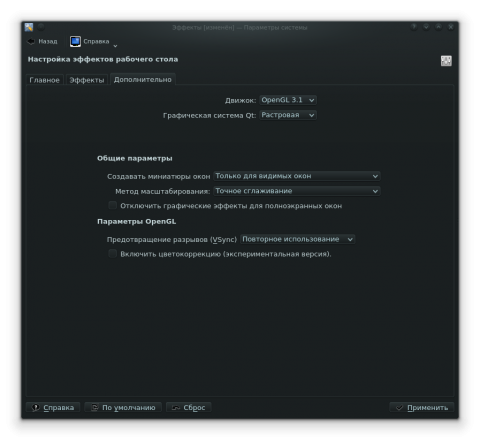Open the VSync tearing prevention dropdown
Image resolution: width=480 pixels, height=440 pixels.
(297, 239)
